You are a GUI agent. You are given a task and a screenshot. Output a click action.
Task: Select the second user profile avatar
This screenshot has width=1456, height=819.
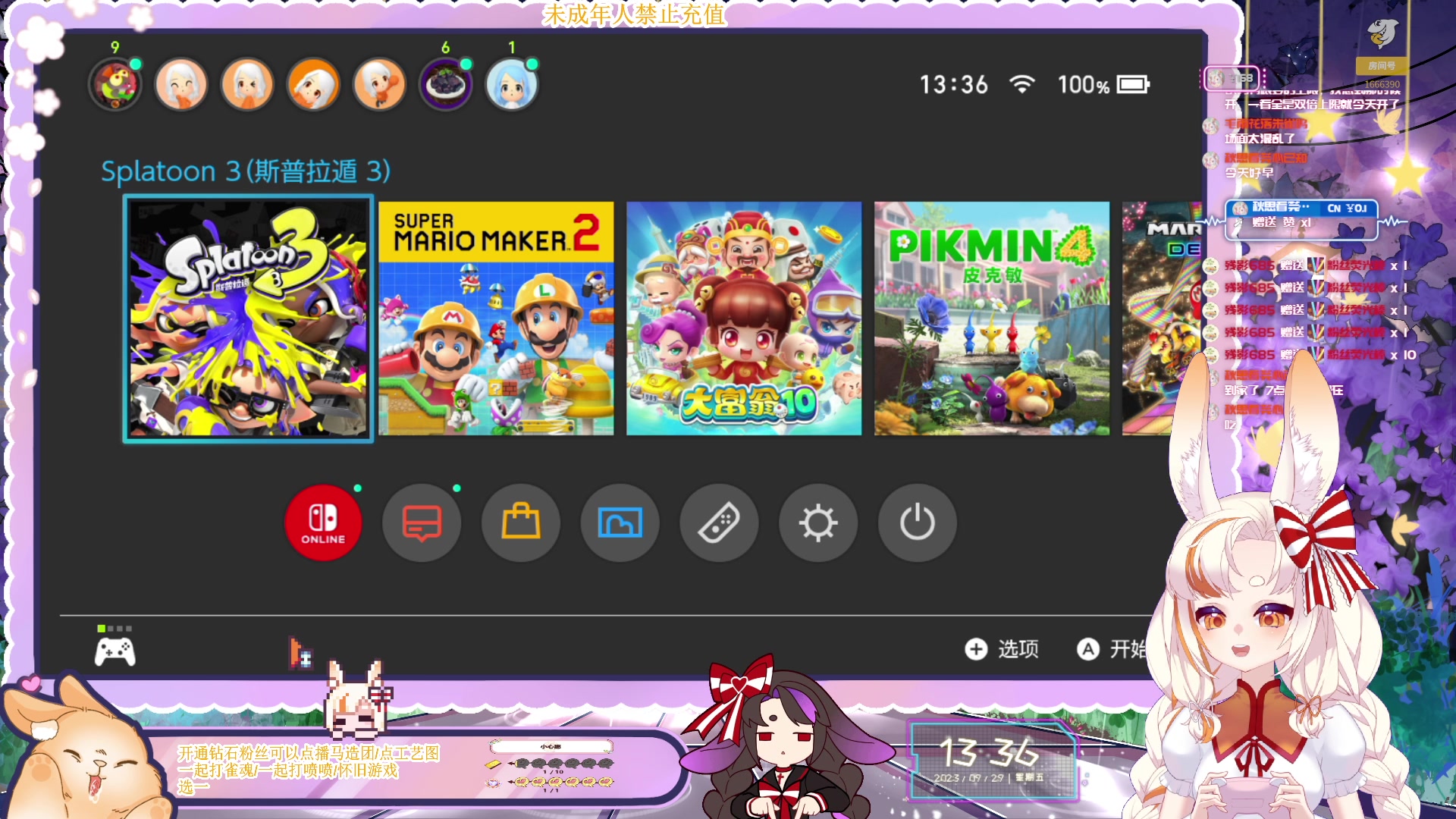pos(181,84)
